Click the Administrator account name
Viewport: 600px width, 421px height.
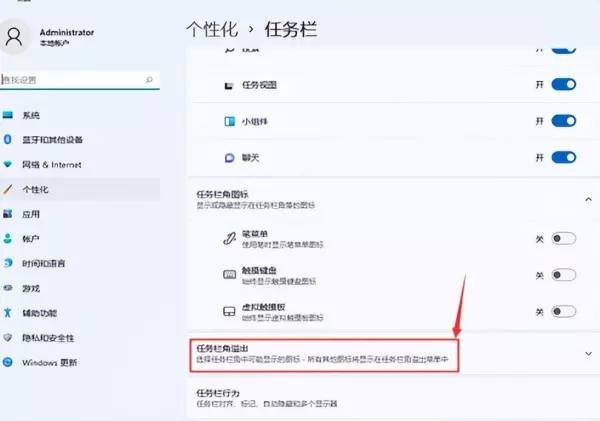(67, 32)
